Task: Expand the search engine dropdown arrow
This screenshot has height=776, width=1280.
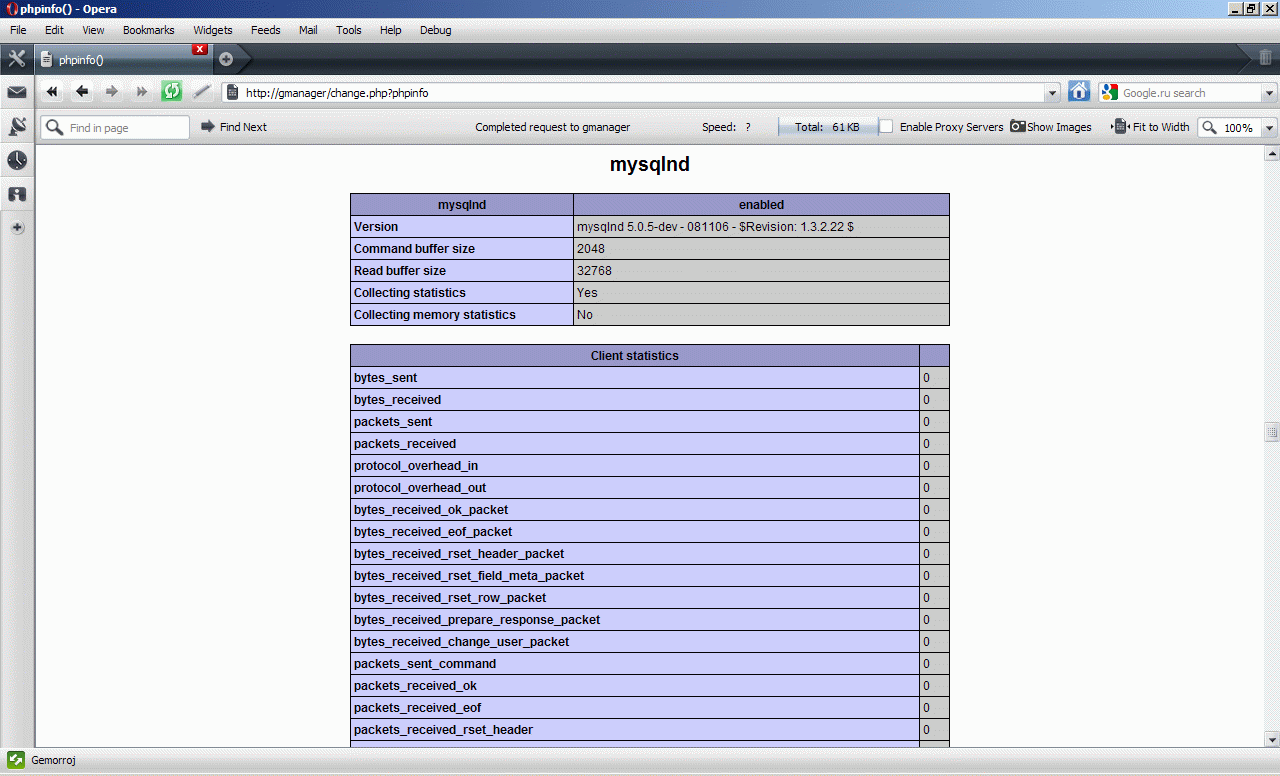Action: [x=1269, y=93]
